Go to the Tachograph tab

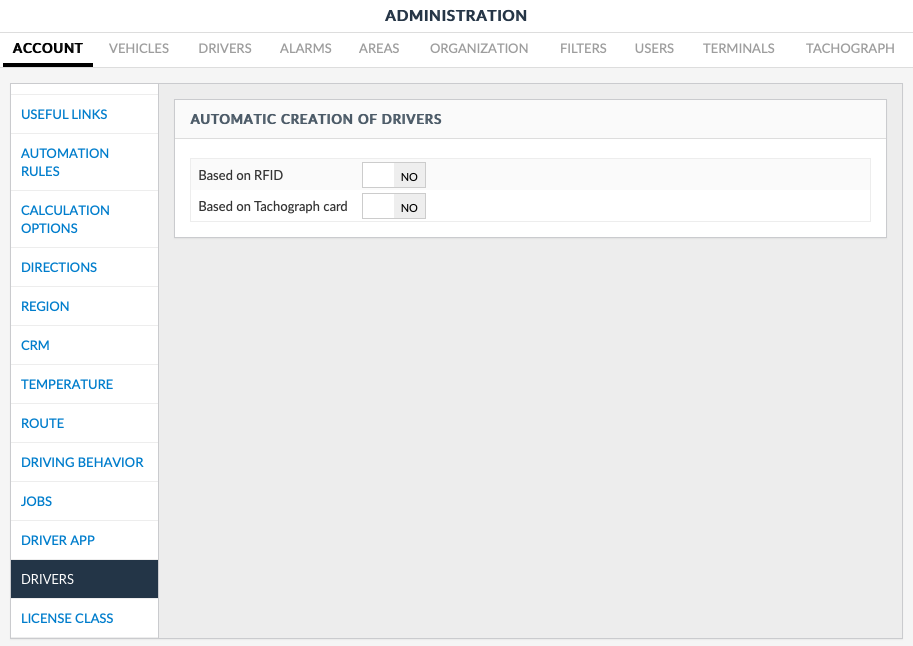[850, 48]
